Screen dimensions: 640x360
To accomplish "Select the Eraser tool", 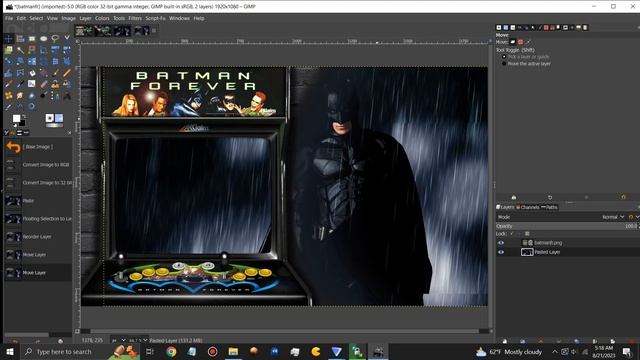I will pyautogui.click(x=43, y=84).
